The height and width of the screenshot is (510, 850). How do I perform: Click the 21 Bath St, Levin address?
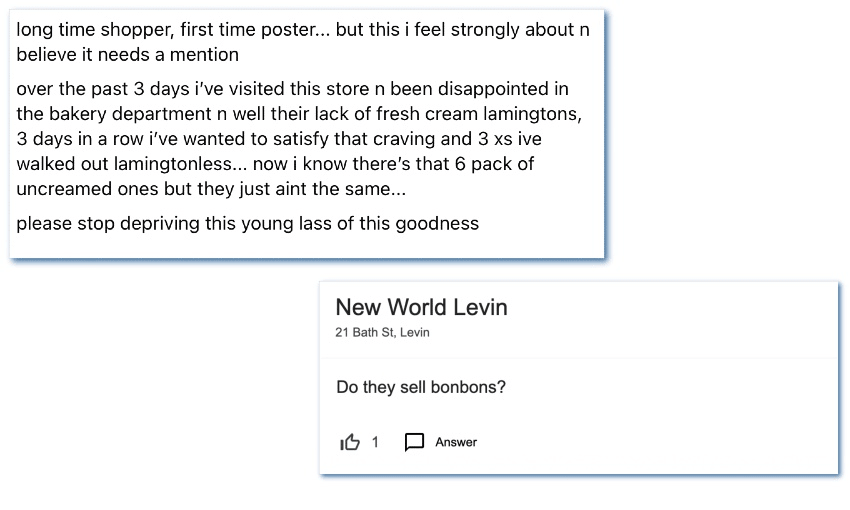[x=382, y=333]
